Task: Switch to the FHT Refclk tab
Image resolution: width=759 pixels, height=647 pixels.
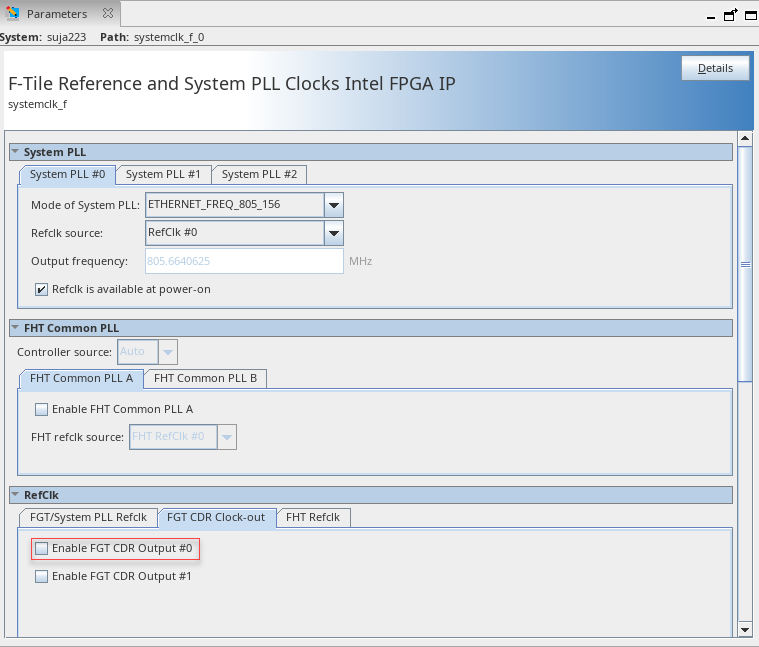Action: (x=313, y=517)
